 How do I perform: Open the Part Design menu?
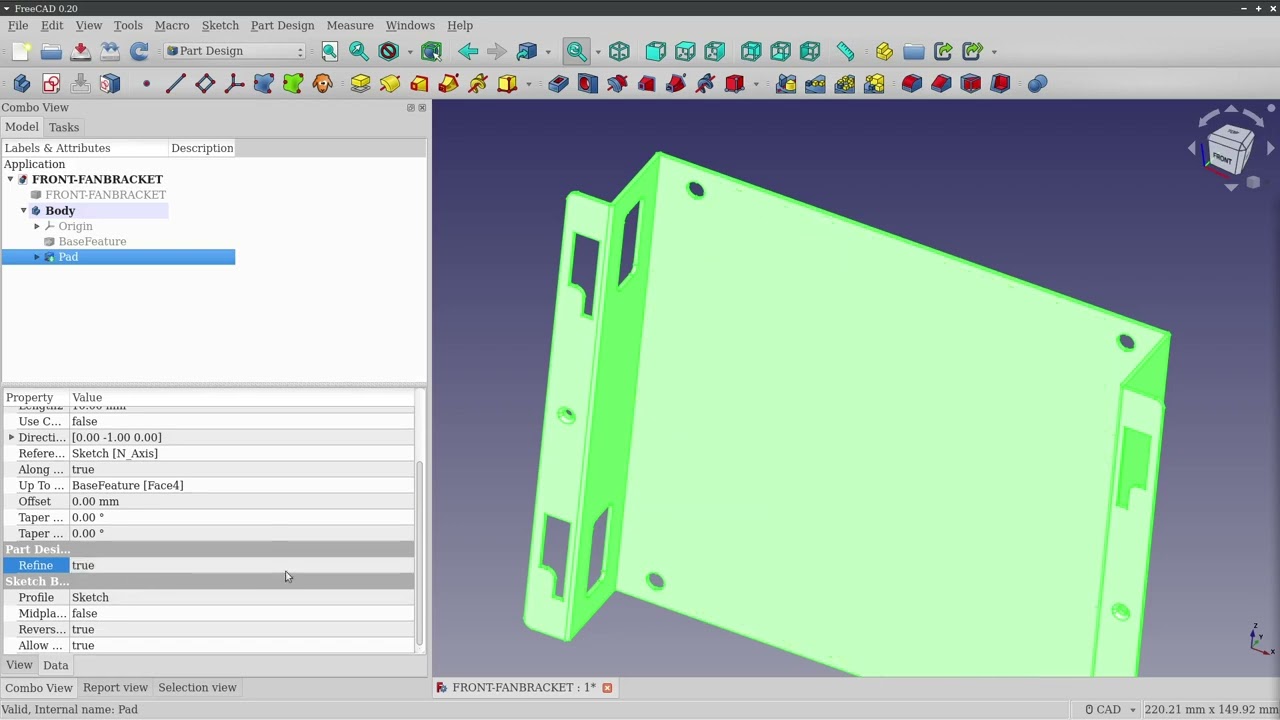point(282,25)
